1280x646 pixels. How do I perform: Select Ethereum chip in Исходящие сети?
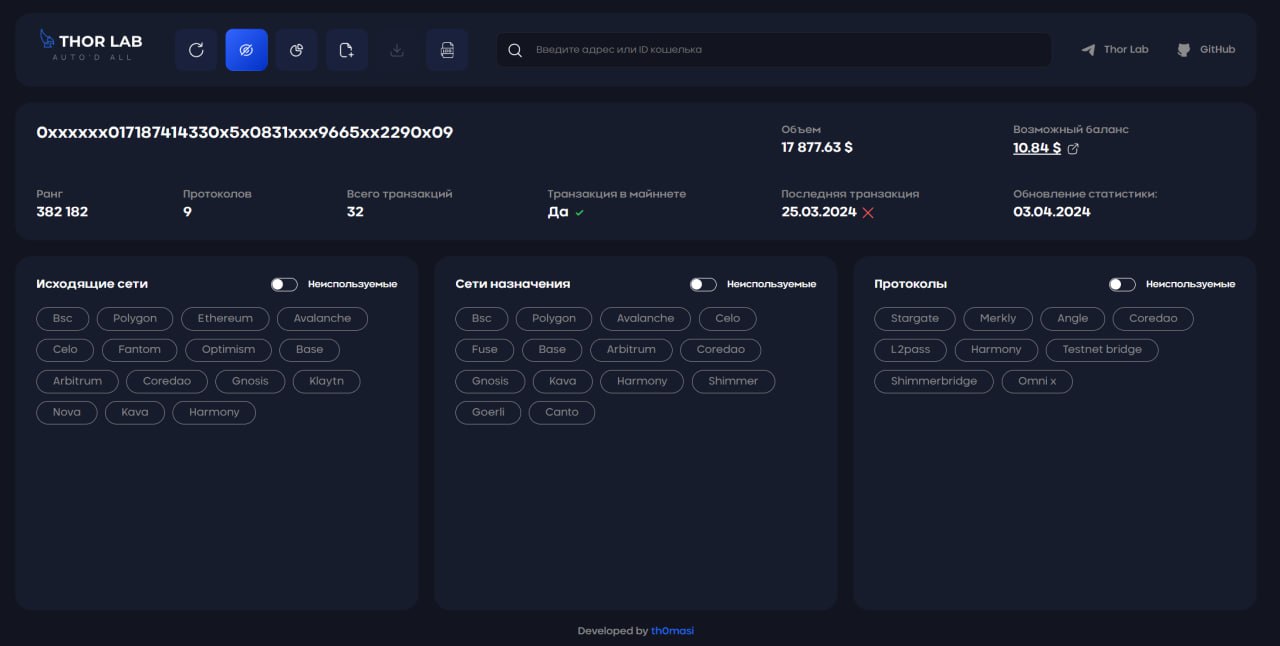click(225, 319)
